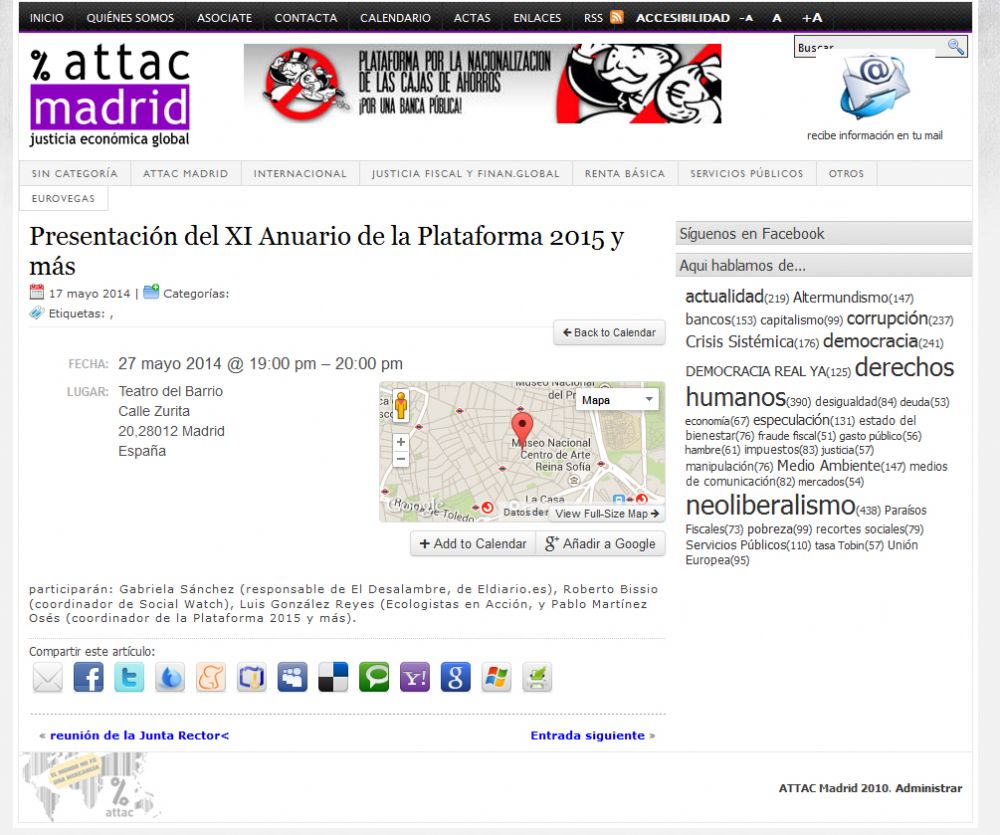
Task: Select the EUROVEGAS category tab
Action: pos(63,198)
